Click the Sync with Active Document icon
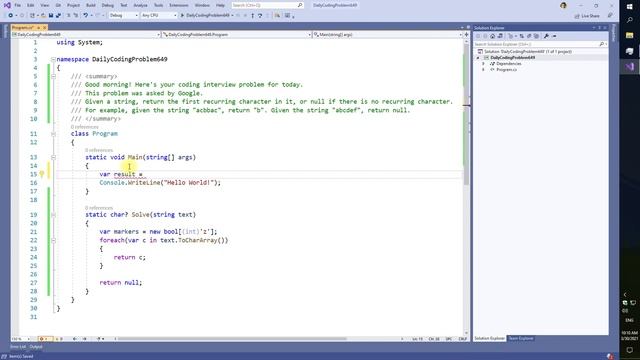This screenshot has height=360, width=640. (522, 36)
